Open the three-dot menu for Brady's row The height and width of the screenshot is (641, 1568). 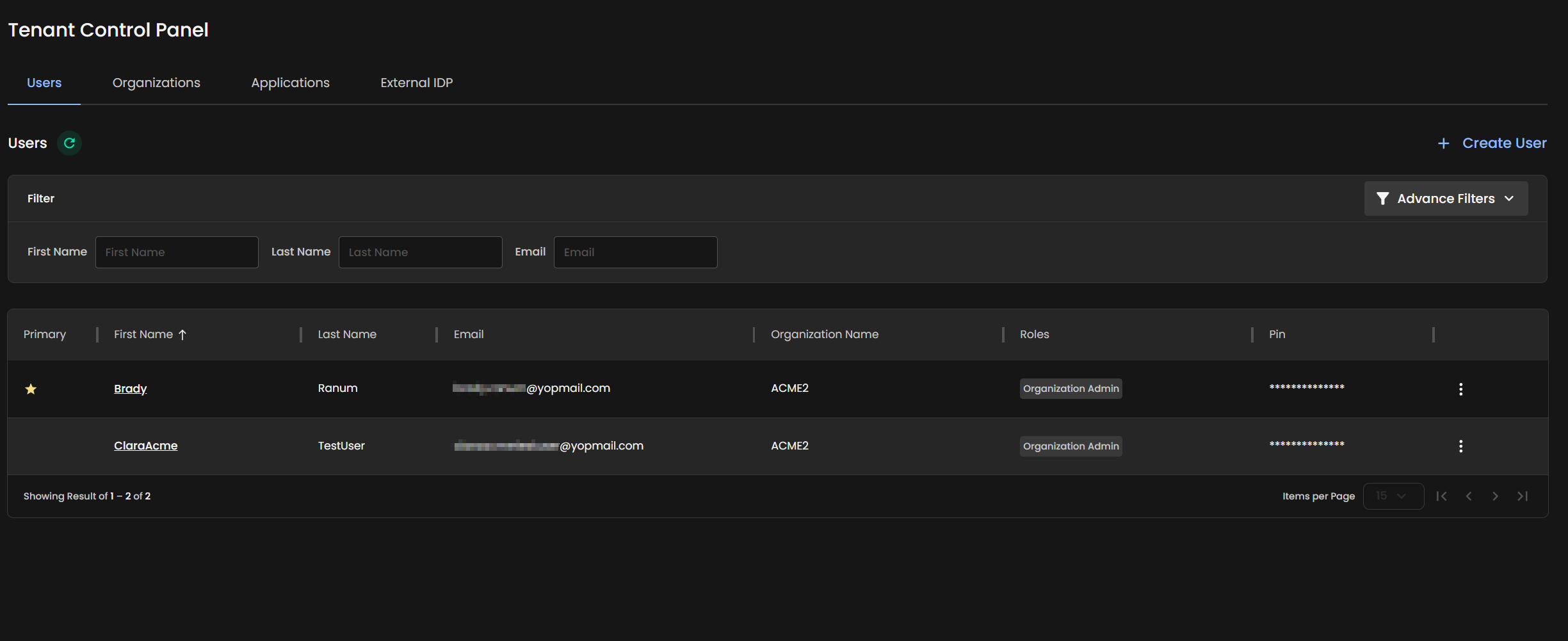tap(1460, 389)
